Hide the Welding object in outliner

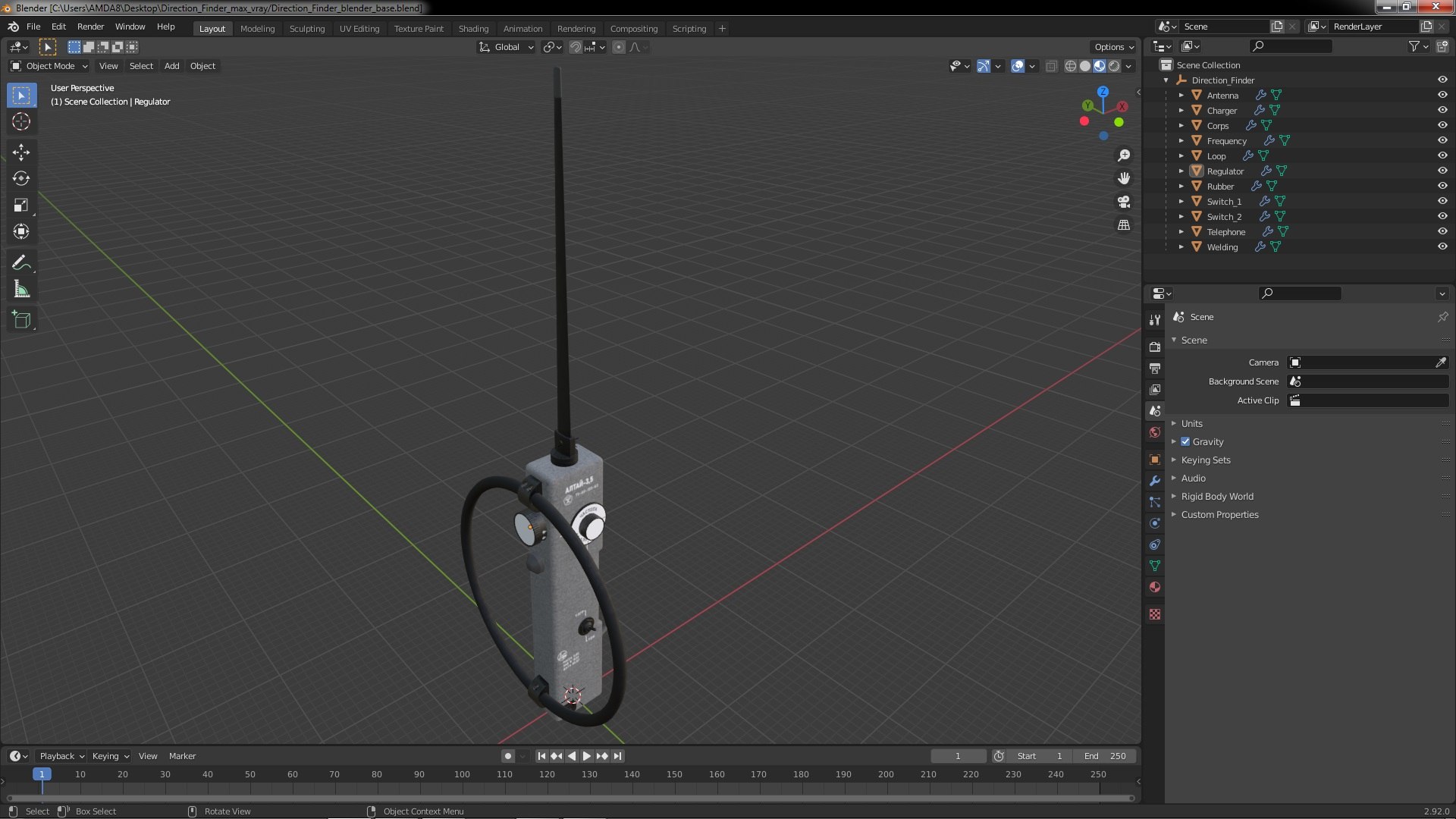pyautogui.click(x=1442, y=246)
